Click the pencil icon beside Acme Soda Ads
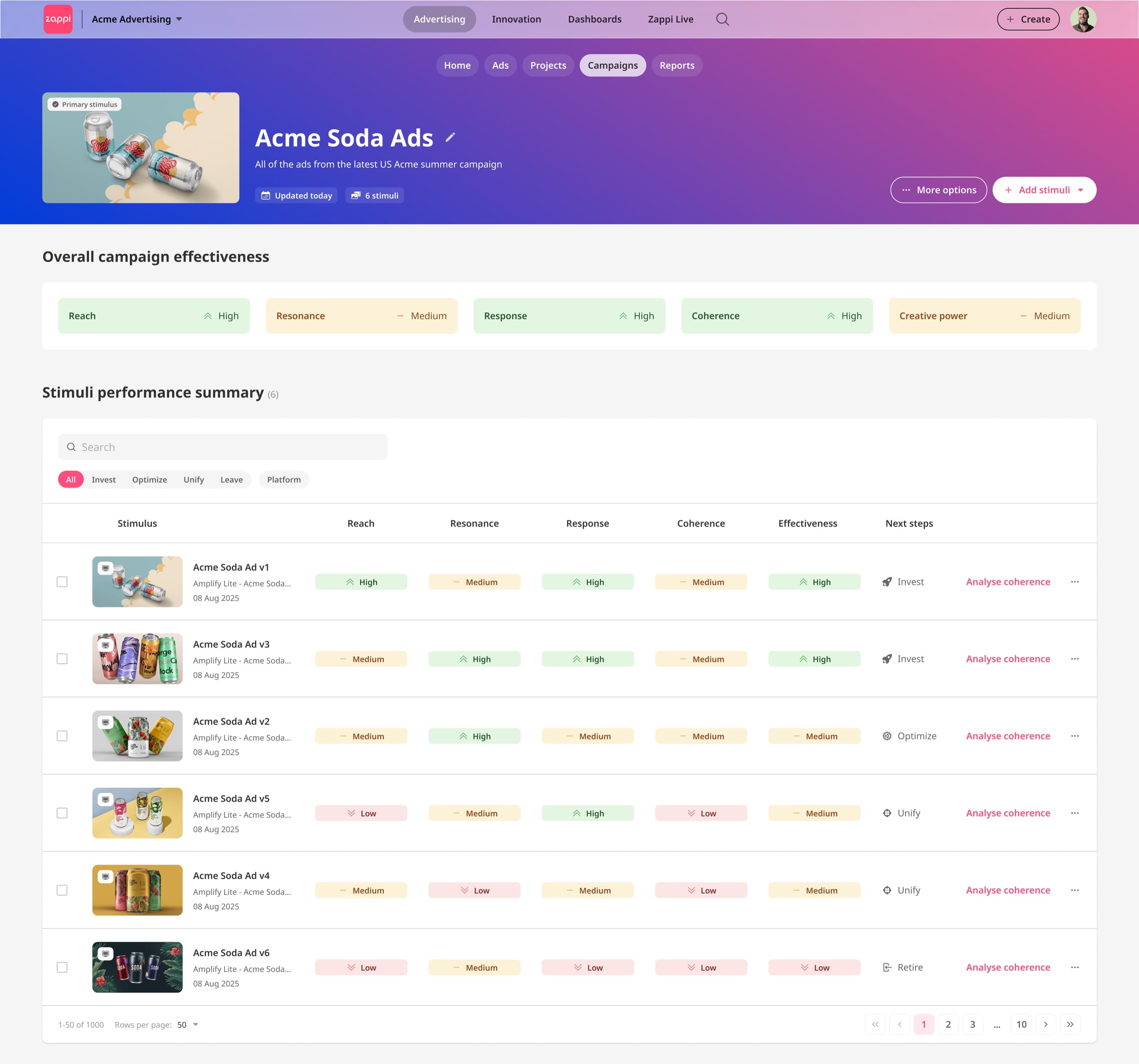1139x1064 pixels. pyautogui.click(x=450, y=137)
